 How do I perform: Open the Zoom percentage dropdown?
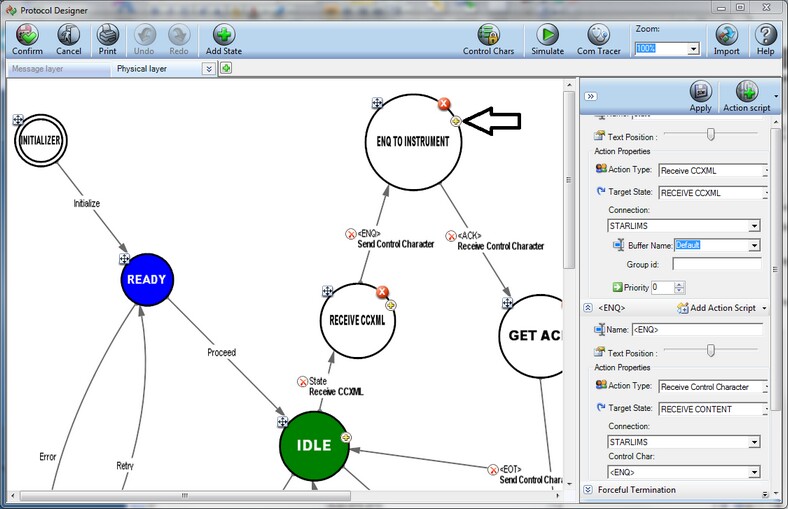(x=694, y=49)
